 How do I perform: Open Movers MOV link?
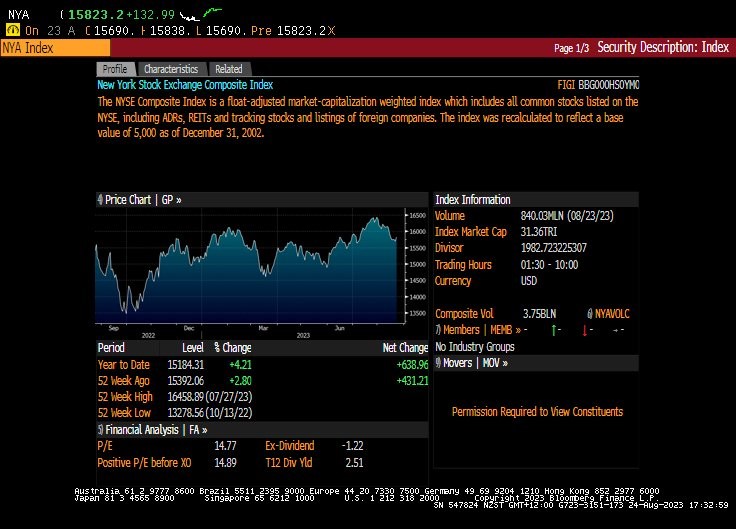coord(472,363)
